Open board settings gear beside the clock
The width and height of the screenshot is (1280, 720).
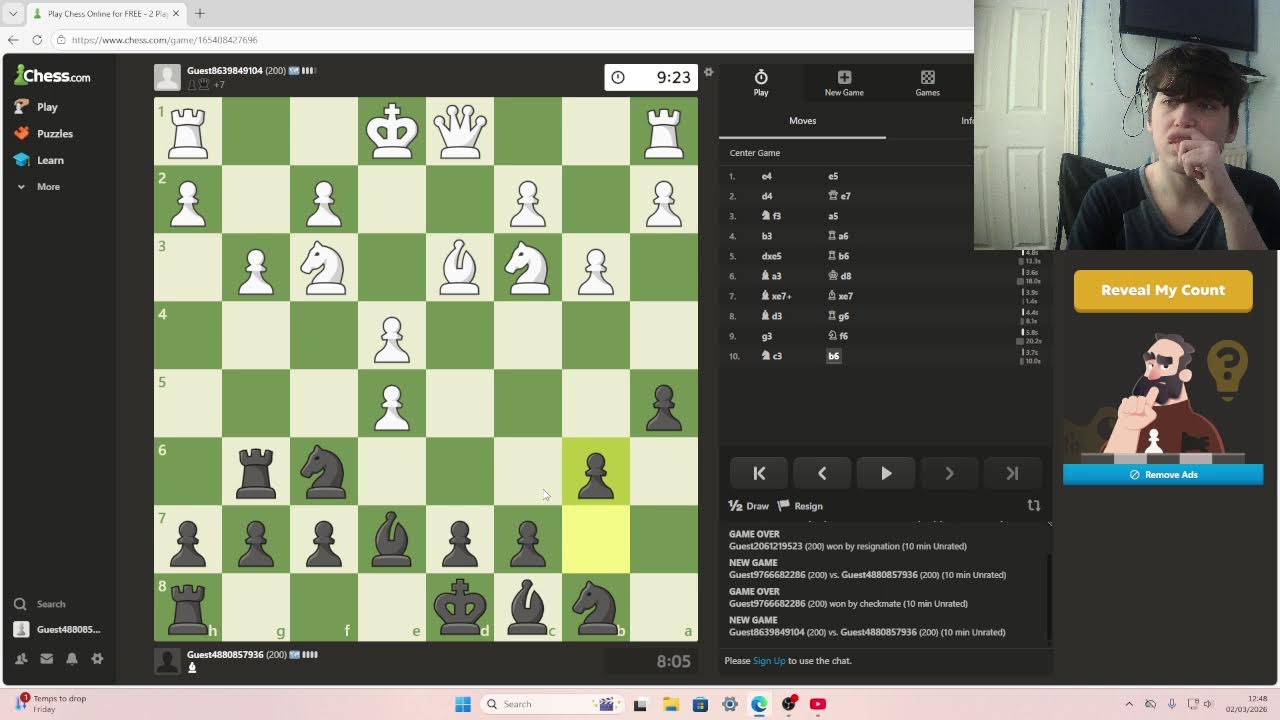(708, 72)
